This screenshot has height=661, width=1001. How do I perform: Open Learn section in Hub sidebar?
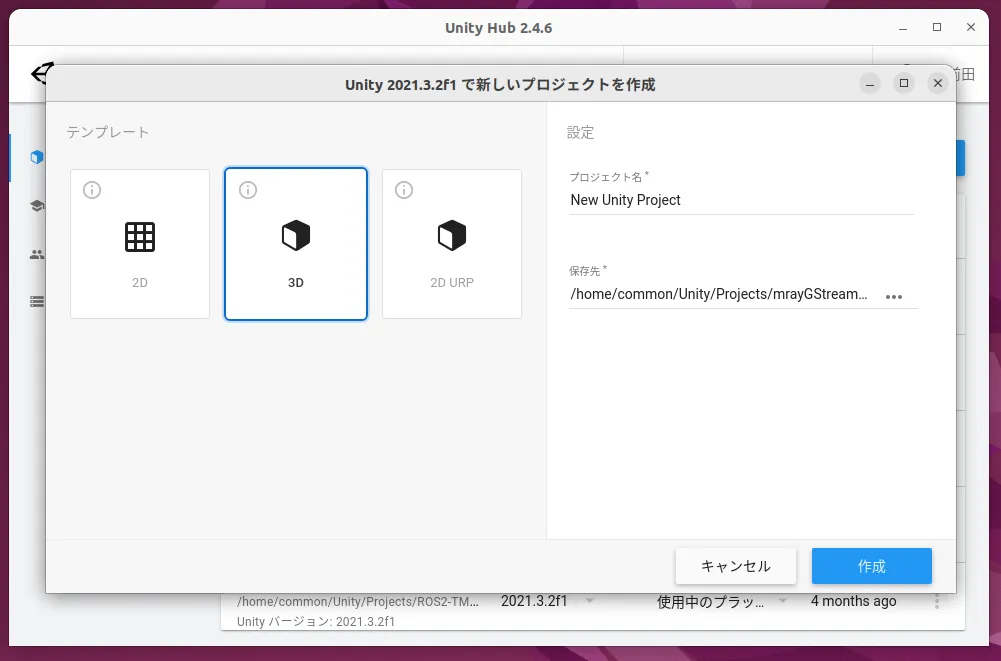pyautogui.click(x=37, y=206)
